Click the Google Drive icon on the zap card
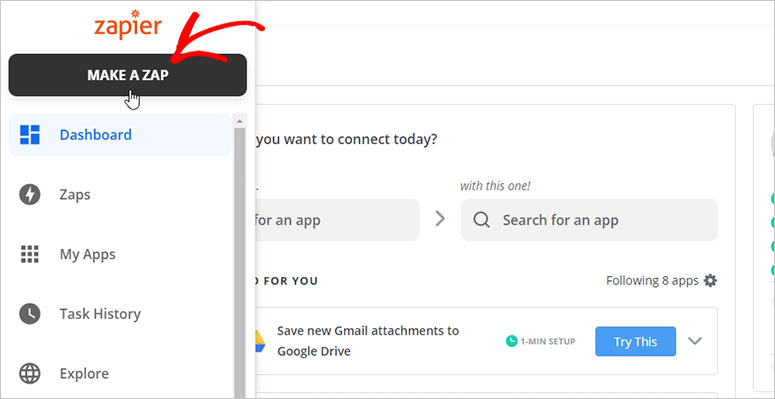The image size is (775, 399). (260, 341)
